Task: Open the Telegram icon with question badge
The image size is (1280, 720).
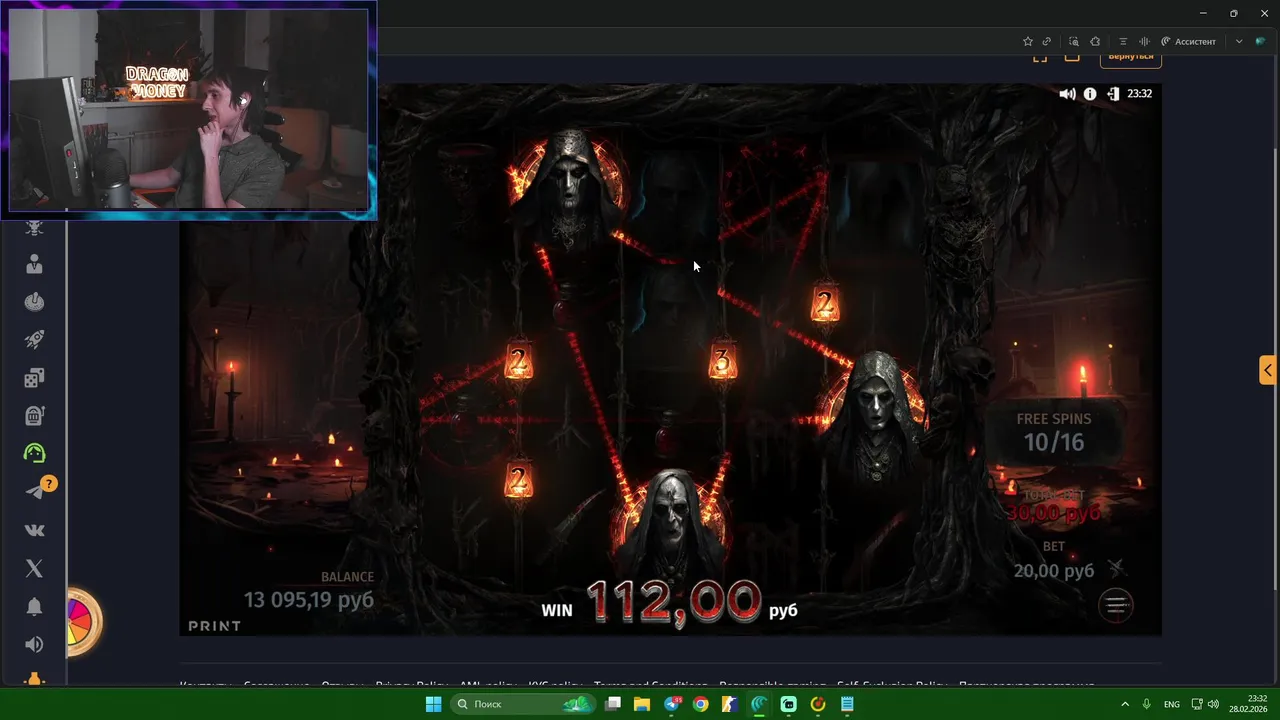Action: [x=37, y=490]
